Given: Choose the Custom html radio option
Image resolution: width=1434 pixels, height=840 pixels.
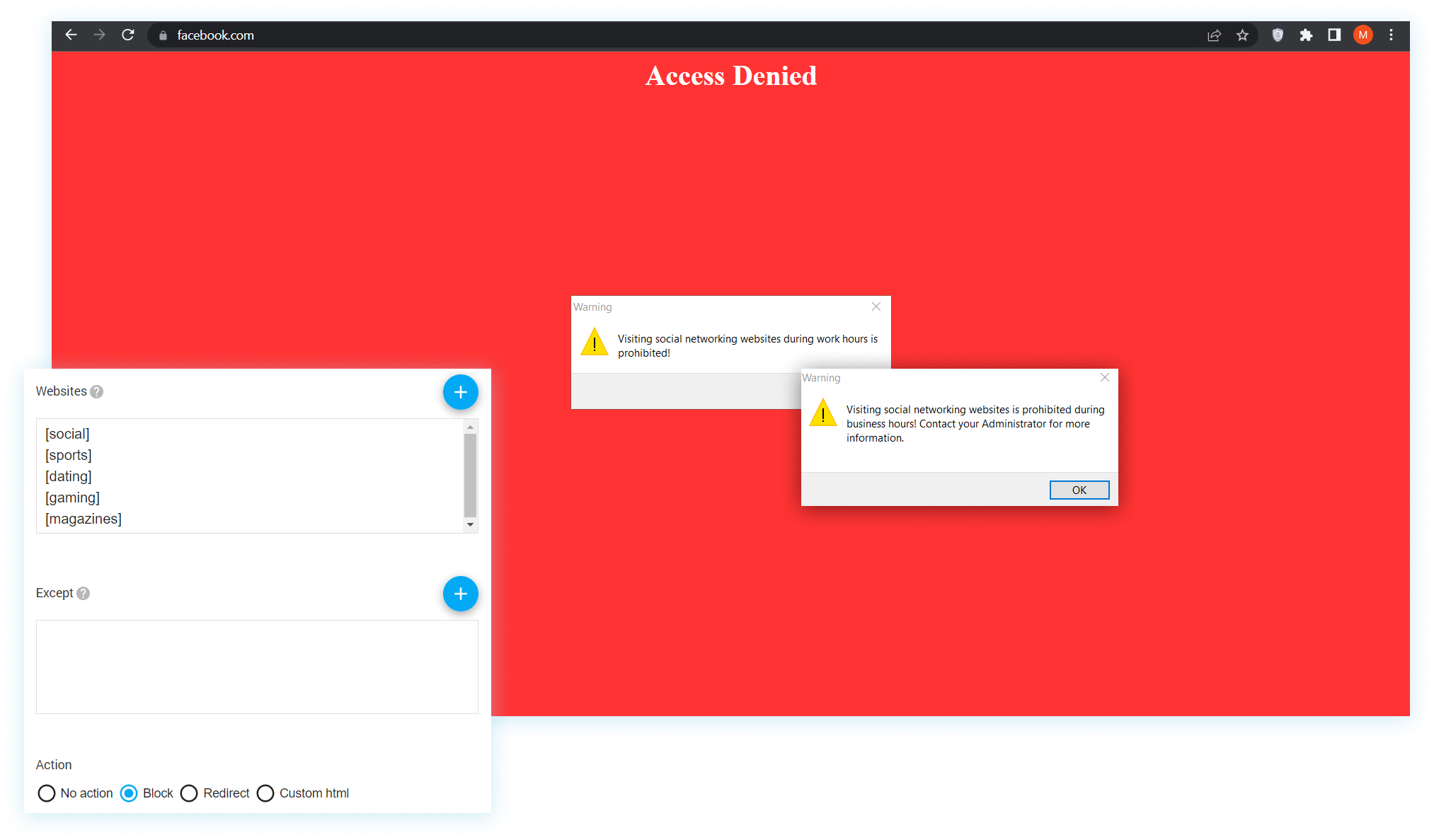Looking at the screenshot, I should point(265,793).
